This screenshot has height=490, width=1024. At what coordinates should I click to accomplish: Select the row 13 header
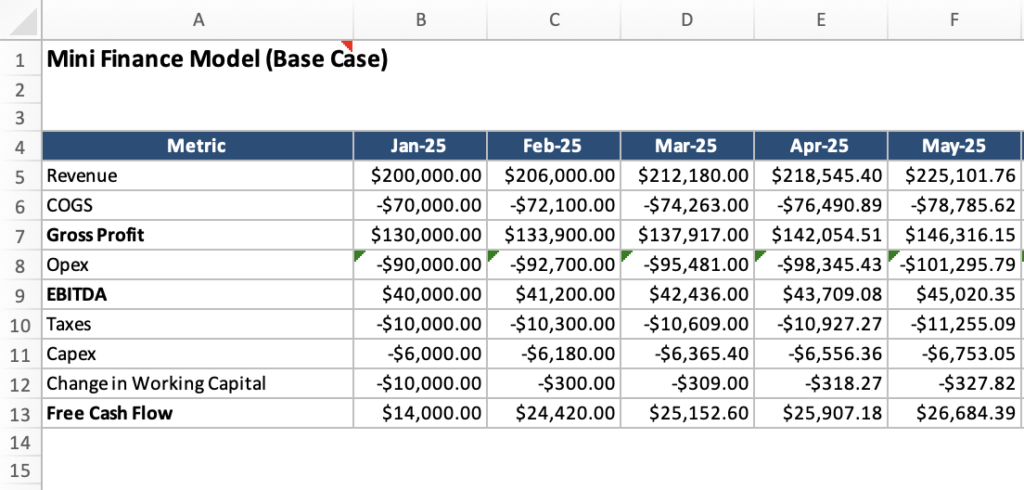(x=20, y=413)
